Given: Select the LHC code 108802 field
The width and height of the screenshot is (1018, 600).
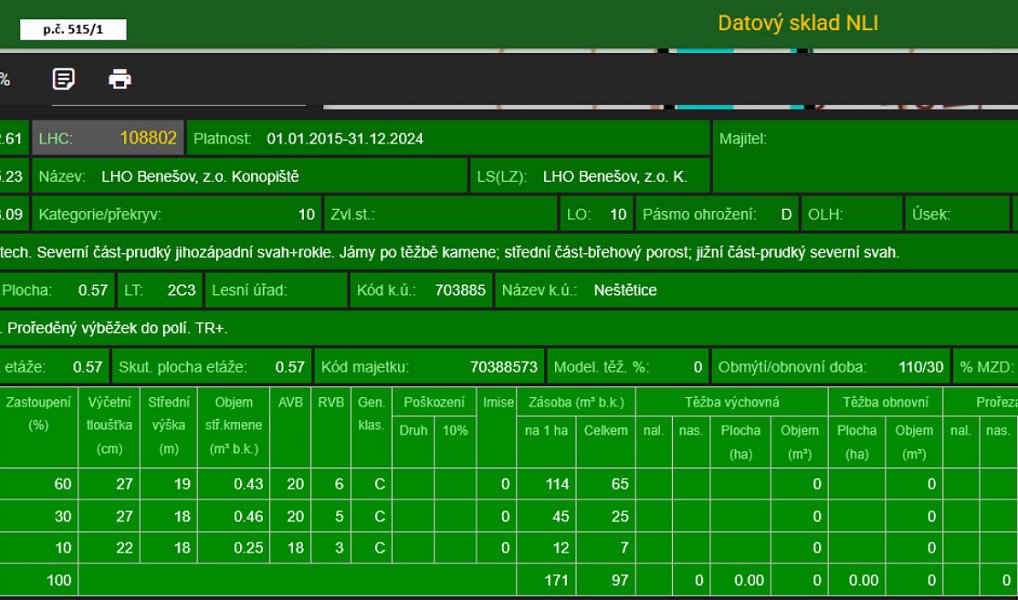Looking at the screenshot, I should [108, 138].
